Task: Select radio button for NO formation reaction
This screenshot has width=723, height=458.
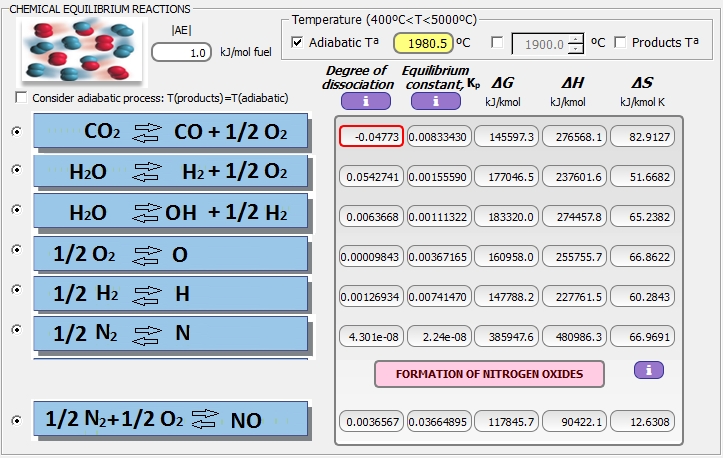Action: coord(15,420)
